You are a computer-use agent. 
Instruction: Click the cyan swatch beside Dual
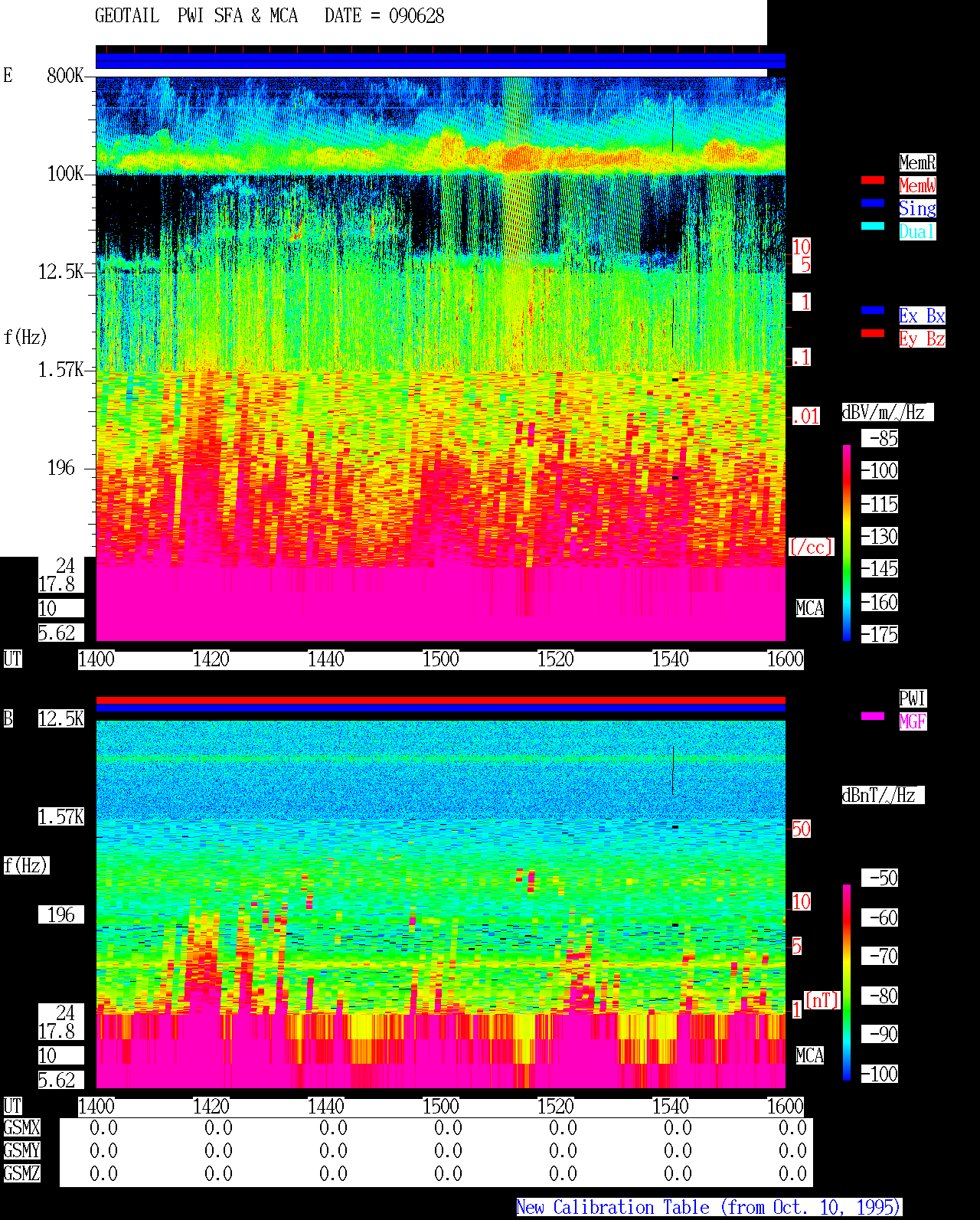pos(873,226)
